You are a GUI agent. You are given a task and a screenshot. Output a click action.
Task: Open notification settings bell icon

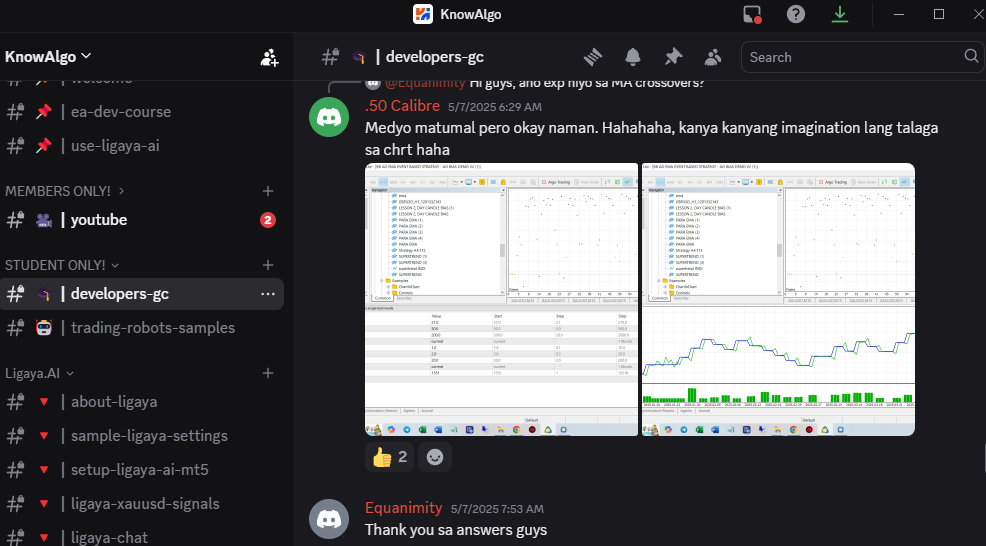tap(633, 57)
